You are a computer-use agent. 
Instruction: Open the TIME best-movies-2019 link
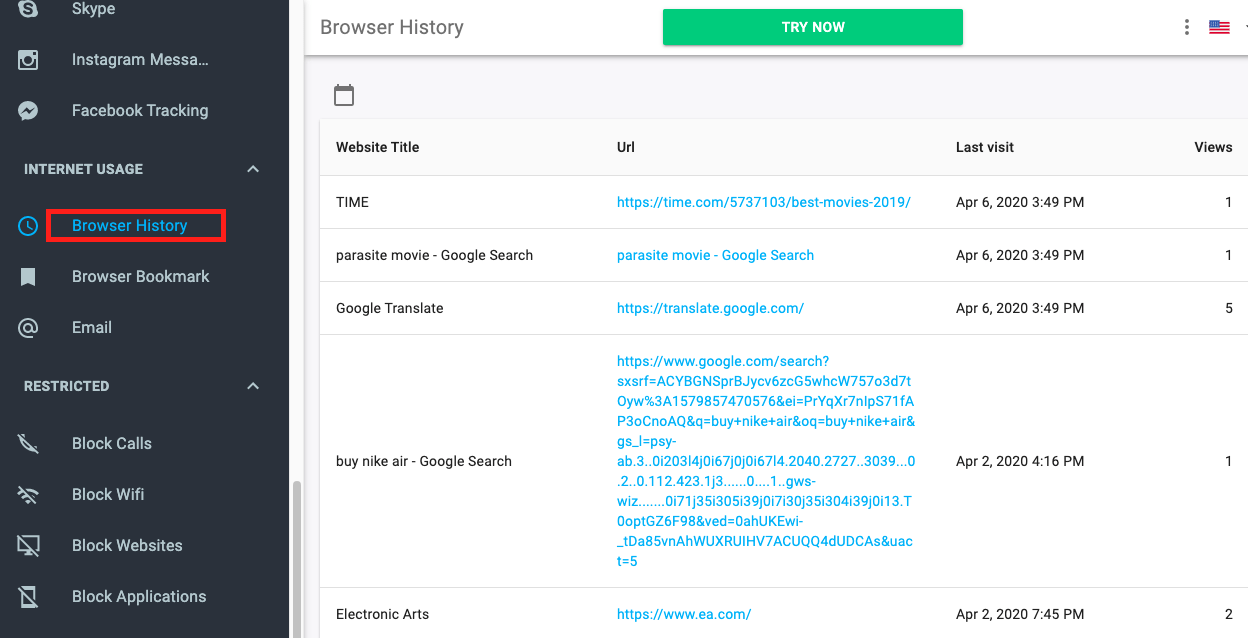coord(765,201)
